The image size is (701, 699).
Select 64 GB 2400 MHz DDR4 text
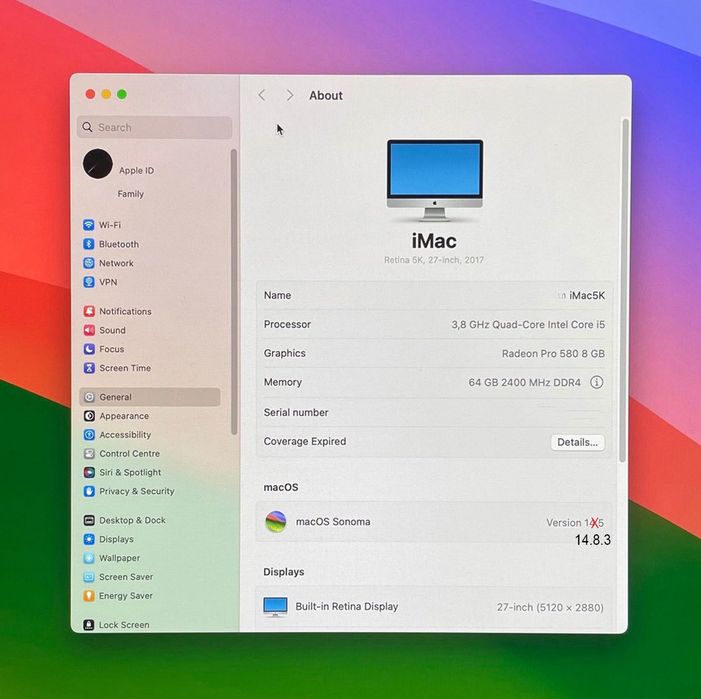coord(524,383)
